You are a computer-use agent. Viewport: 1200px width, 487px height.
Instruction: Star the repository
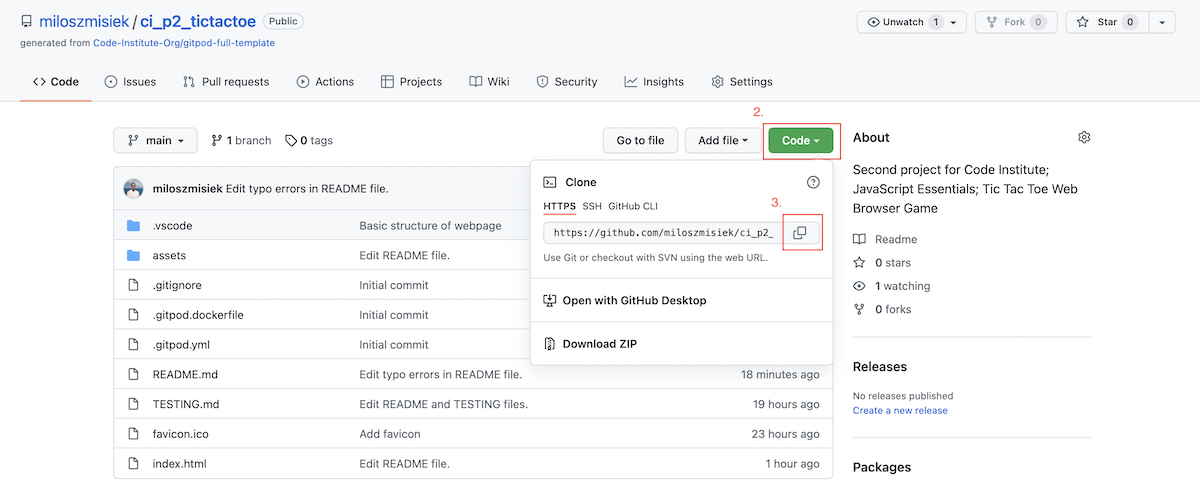click(x=1107, y=22)
